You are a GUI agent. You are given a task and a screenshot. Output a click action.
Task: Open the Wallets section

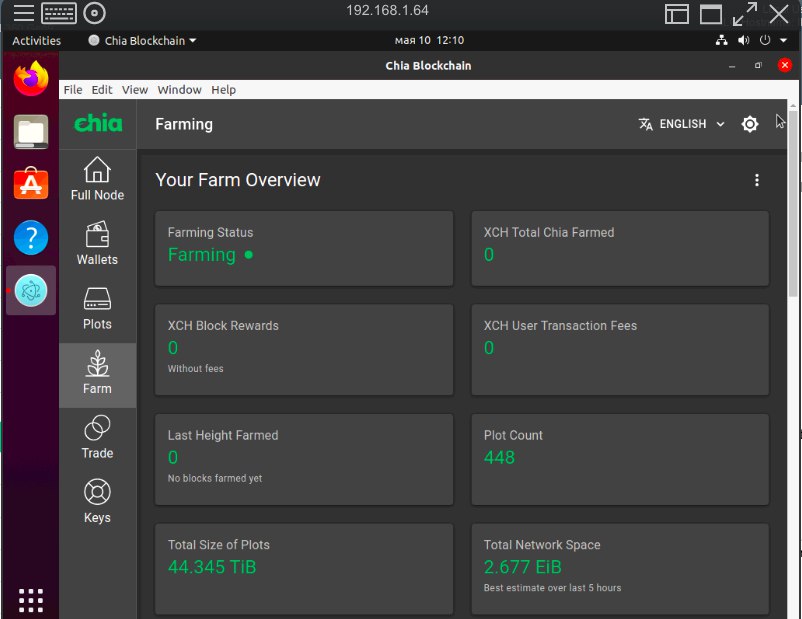97,244
